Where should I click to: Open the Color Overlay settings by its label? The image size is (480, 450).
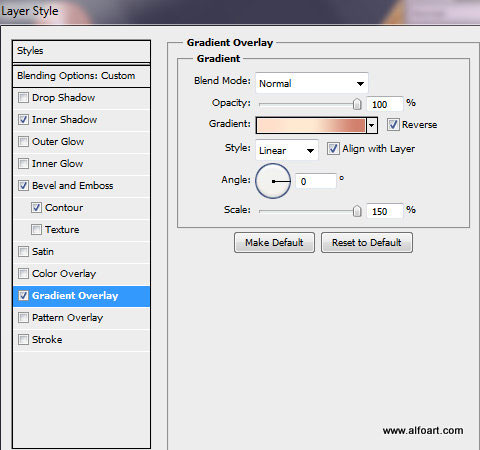(64, 274)
